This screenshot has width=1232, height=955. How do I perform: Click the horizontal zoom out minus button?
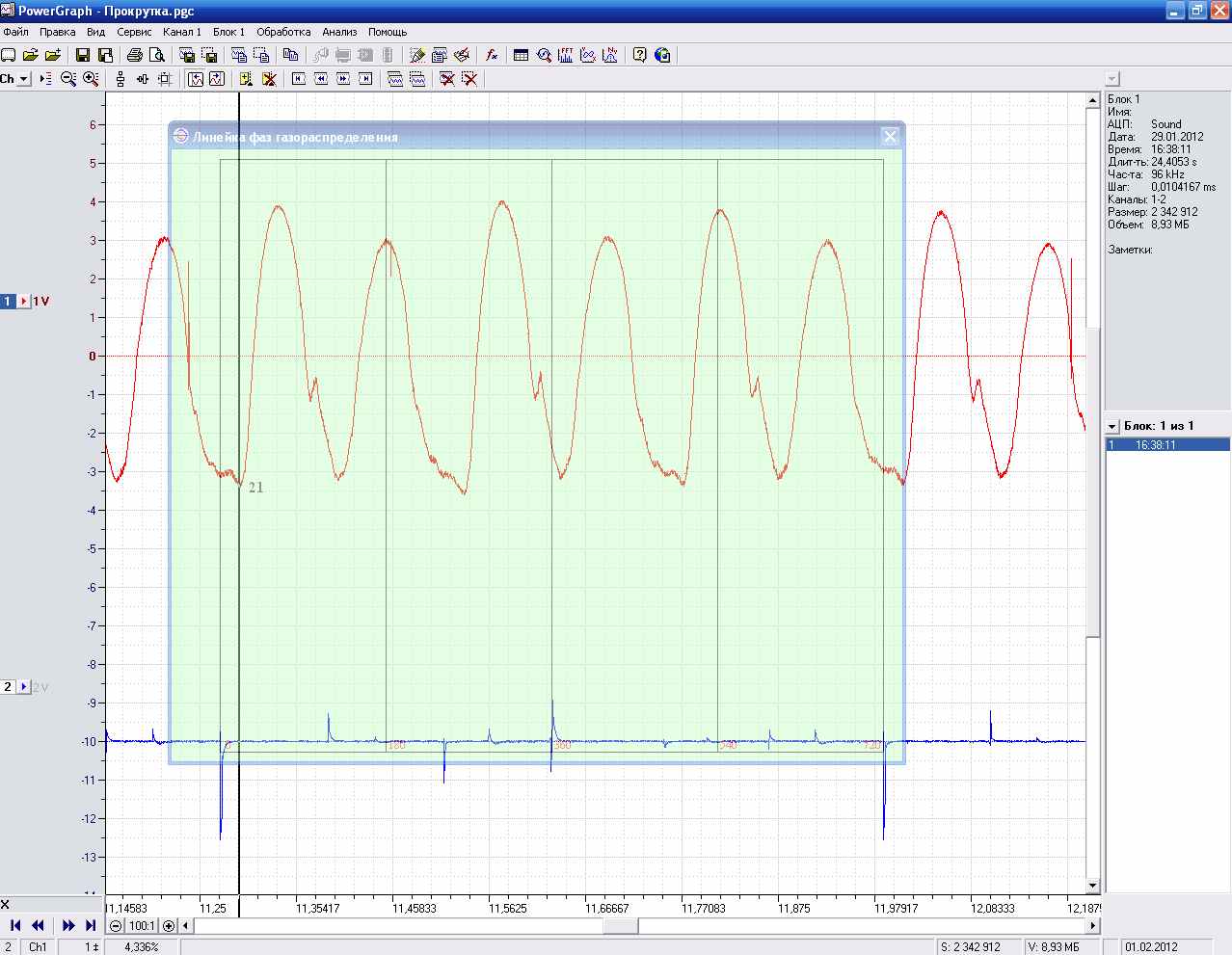point(117,926)
